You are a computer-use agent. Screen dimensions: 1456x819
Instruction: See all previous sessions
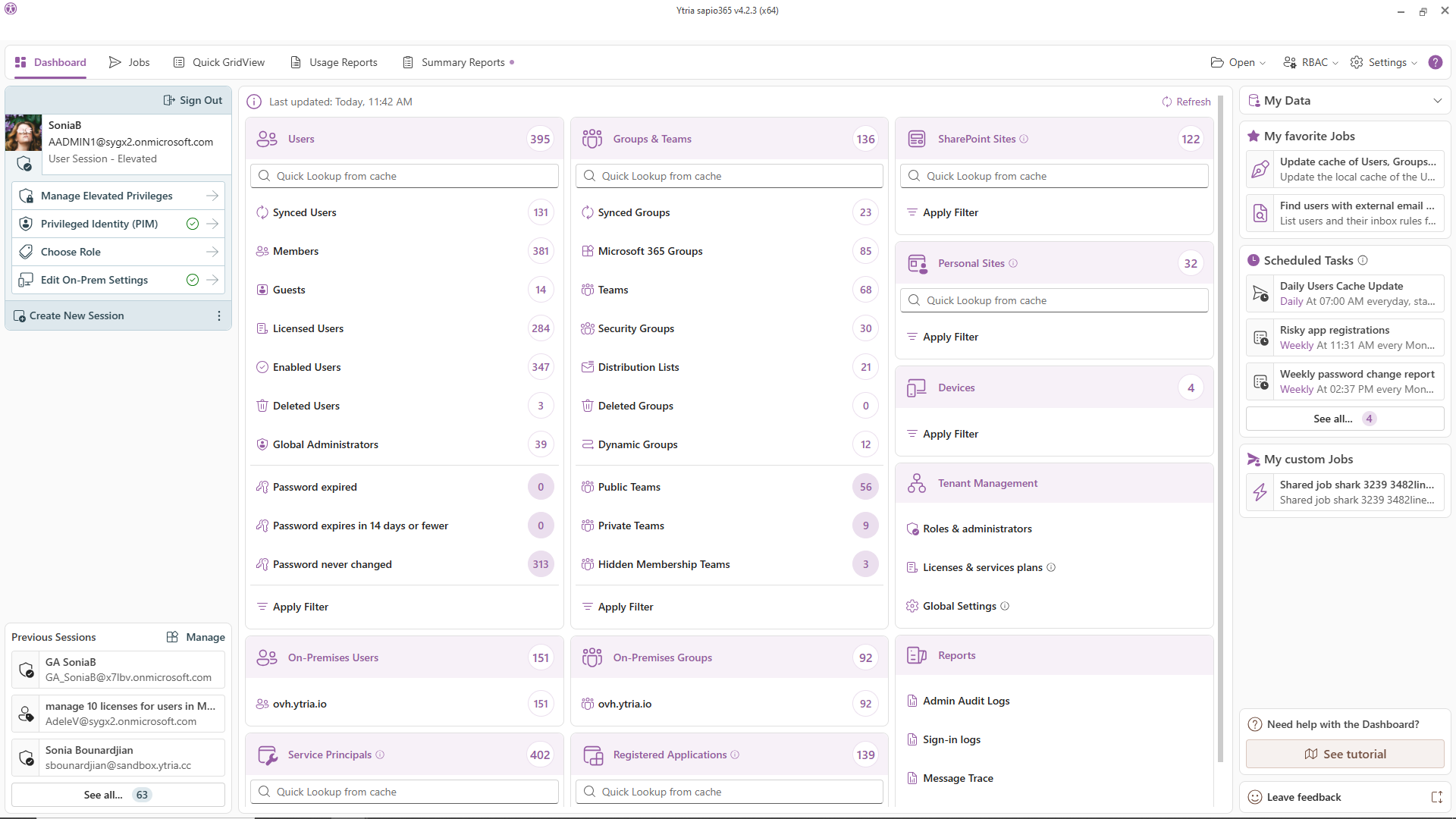[118, 795]
